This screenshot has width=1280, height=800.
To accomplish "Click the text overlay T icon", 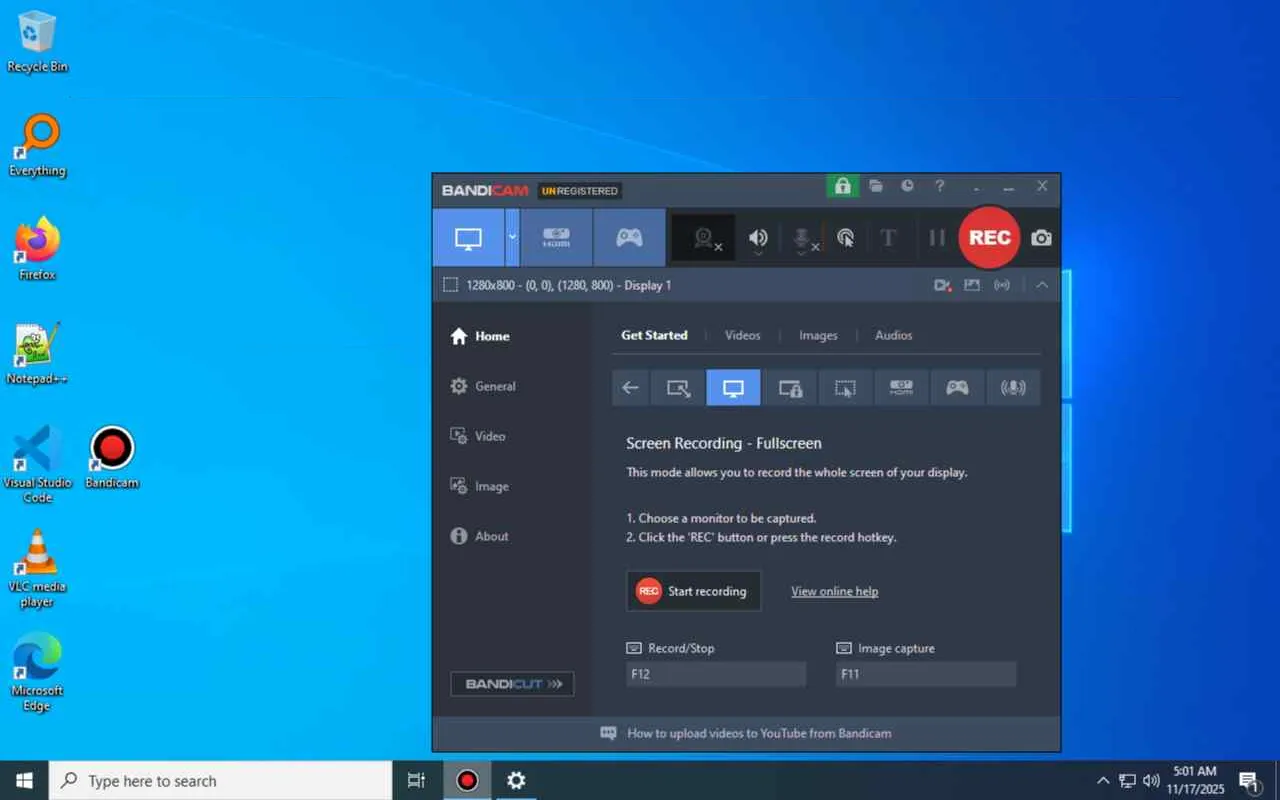I will (x=888, y=238).
